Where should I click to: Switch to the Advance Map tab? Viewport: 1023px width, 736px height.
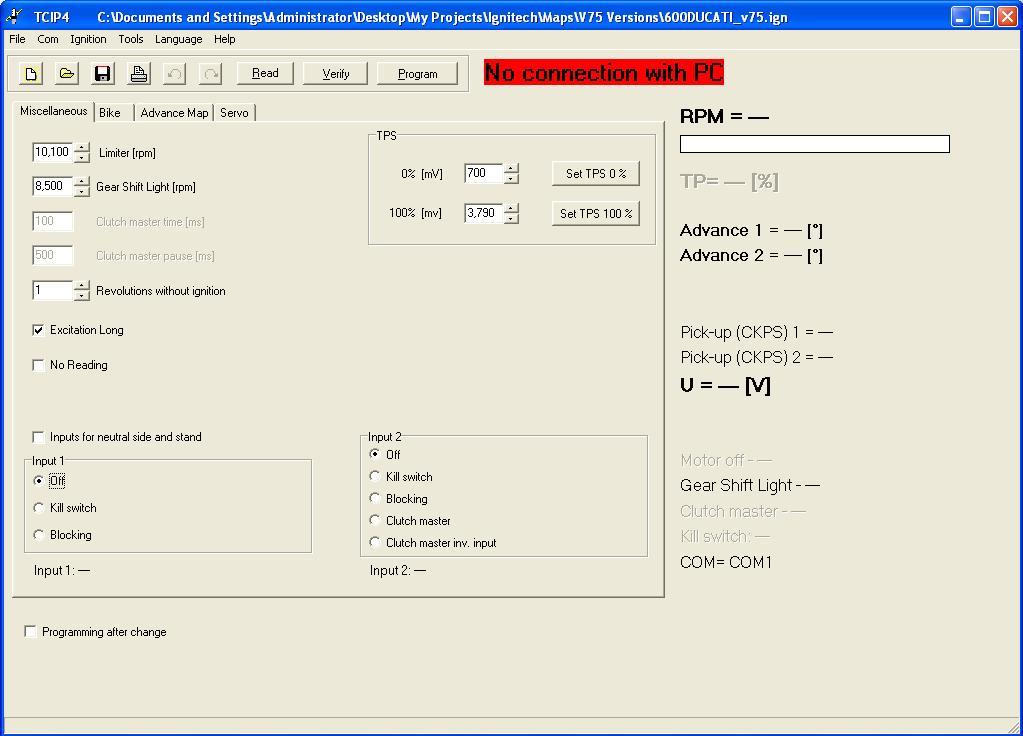tap(174, 113)
